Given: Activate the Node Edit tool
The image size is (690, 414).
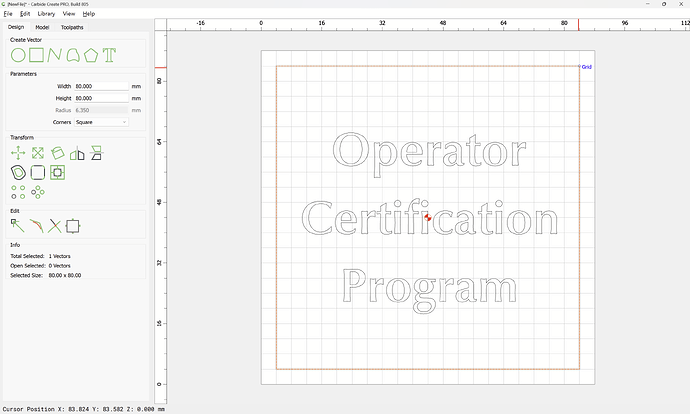Looking at the screenshot, I should tap(18, 226).
